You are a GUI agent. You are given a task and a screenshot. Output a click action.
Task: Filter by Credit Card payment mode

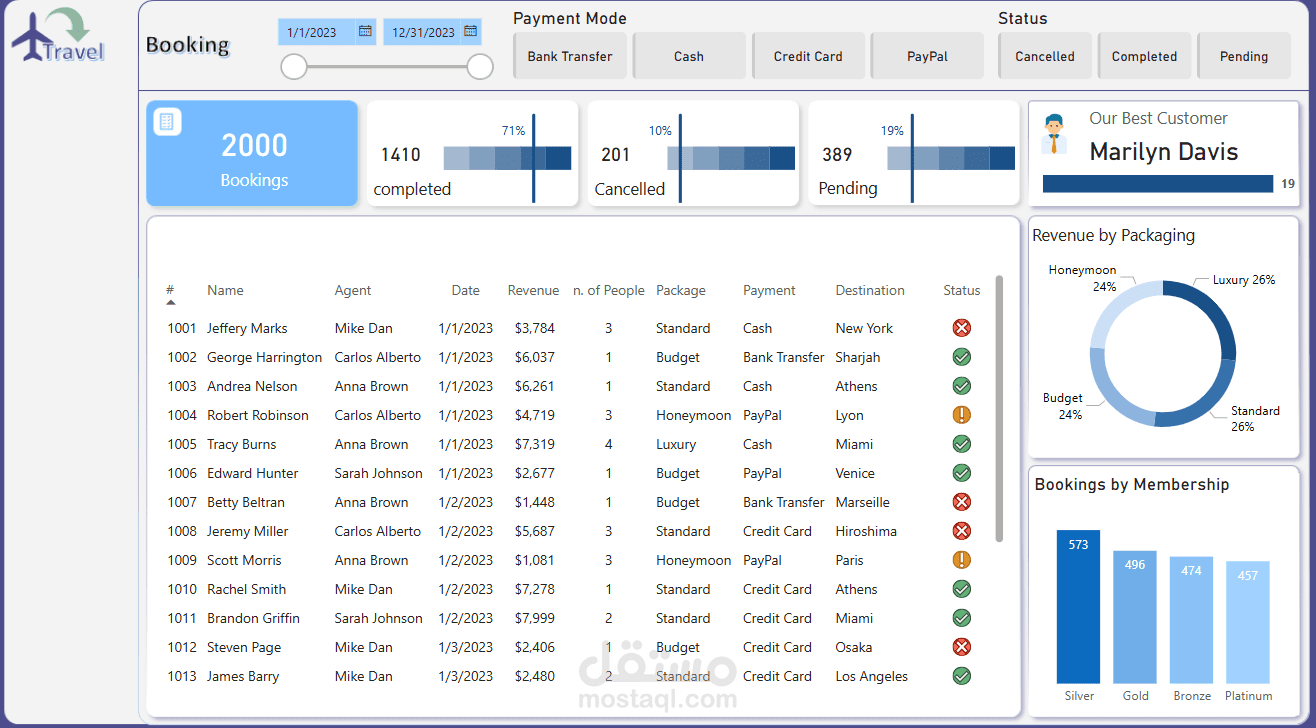pos(808,56)
